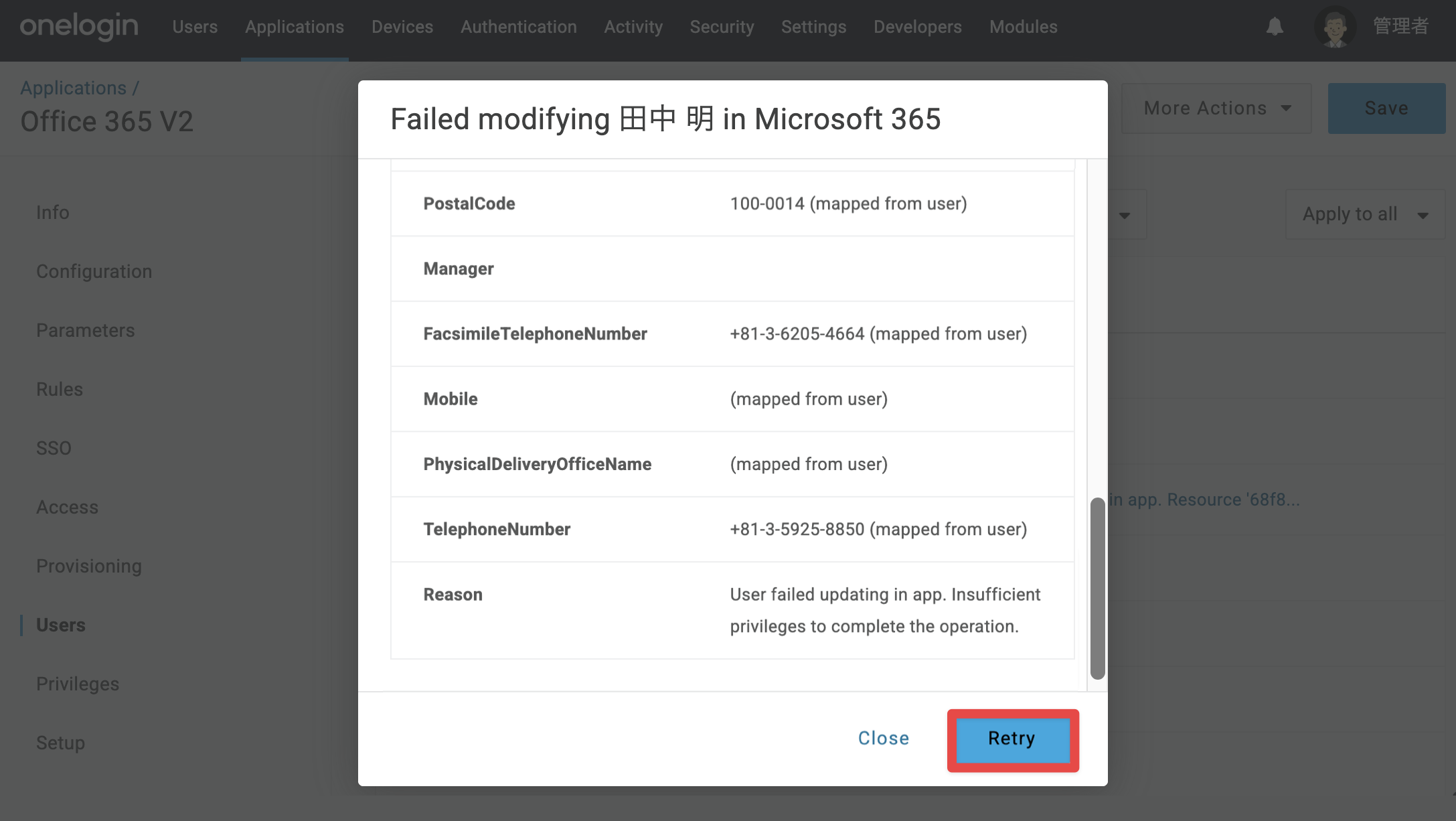Click the dialog vertical scrollbar thumb
The image size is (1456, 821).
(1097, 588)
